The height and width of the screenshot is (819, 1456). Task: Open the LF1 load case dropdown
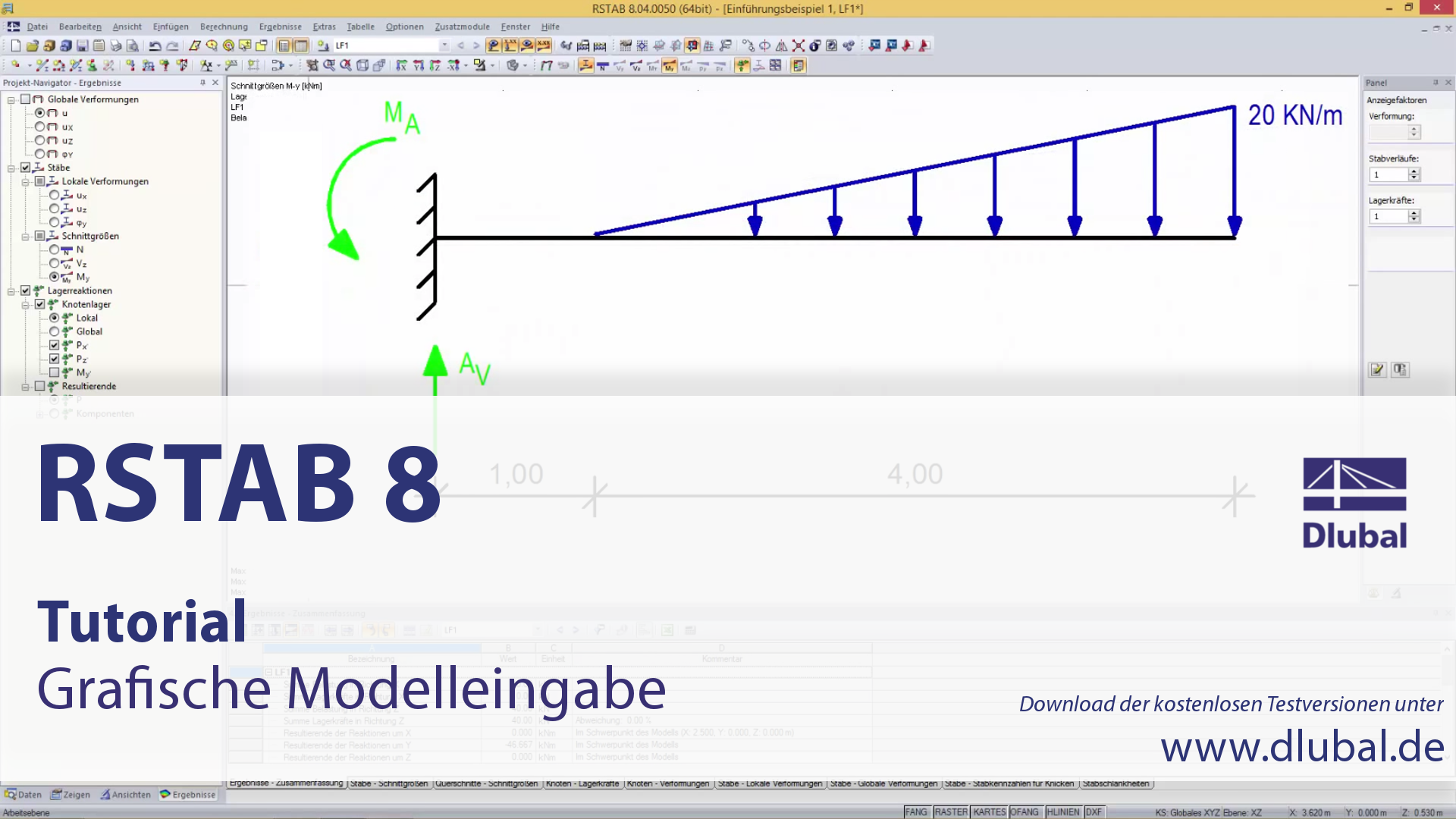pyautogui.click(x=444, y=45)
